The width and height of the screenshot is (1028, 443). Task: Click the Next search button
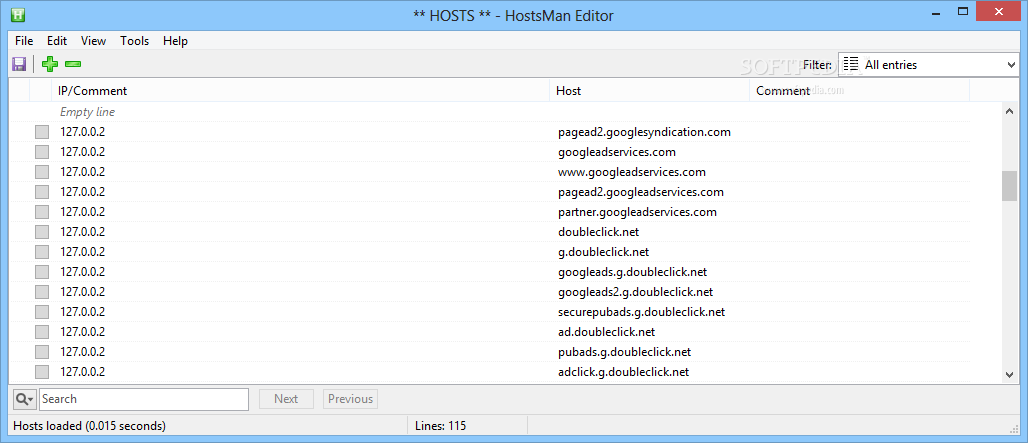coord(286,398)
